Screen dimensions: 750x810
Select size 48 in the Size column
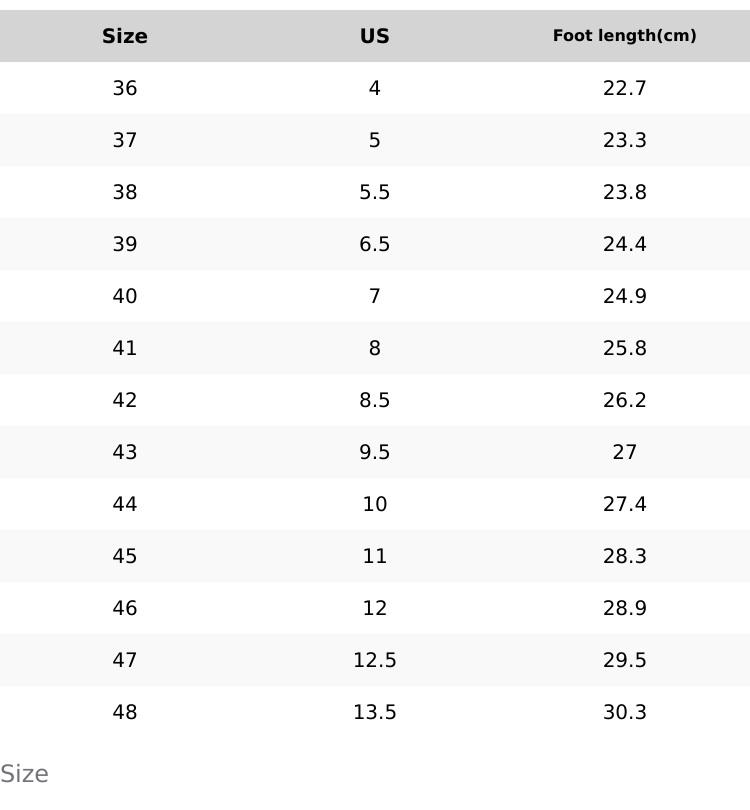(125, 712)
